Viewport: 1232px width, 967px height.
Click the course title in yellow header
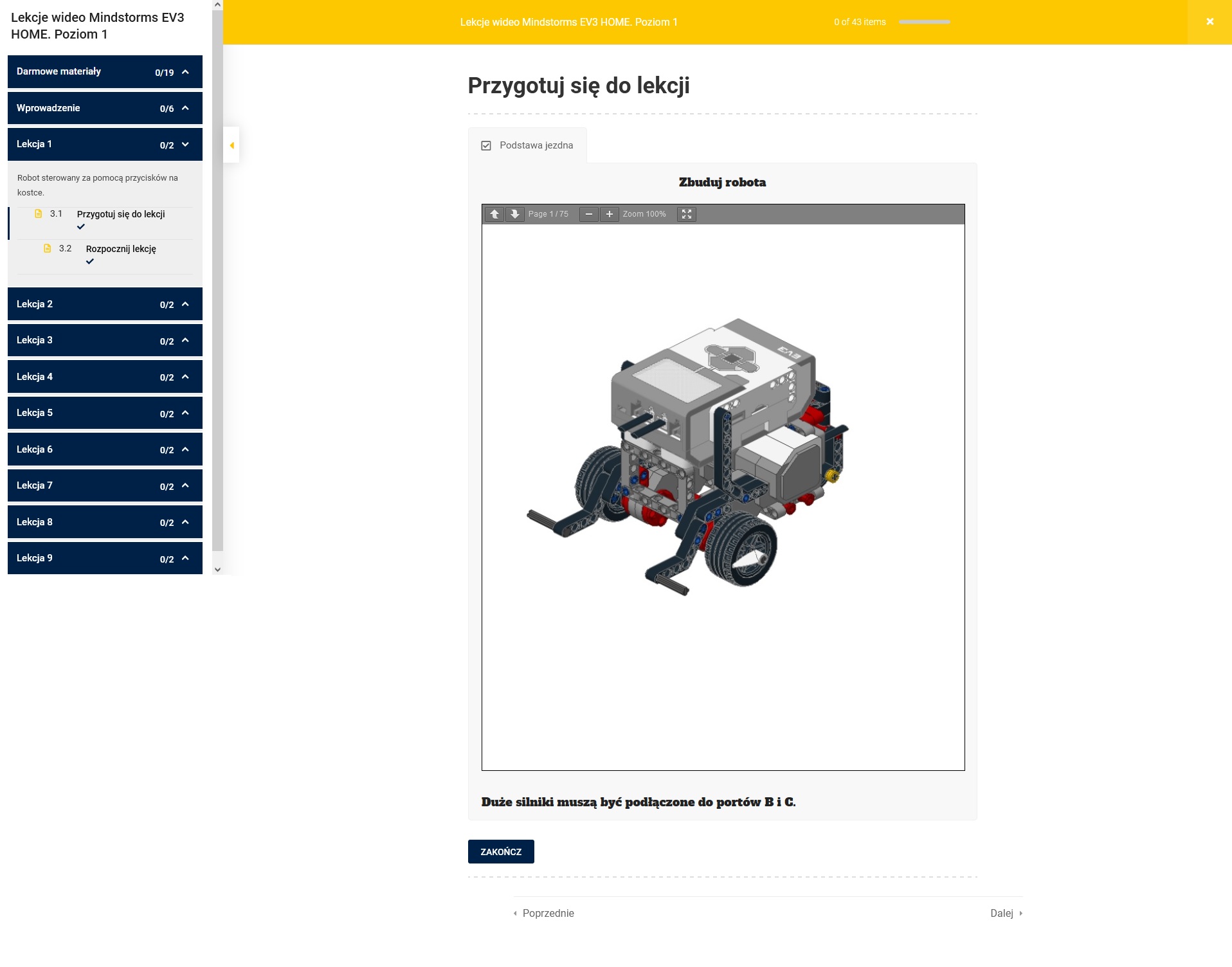point(569,22)
